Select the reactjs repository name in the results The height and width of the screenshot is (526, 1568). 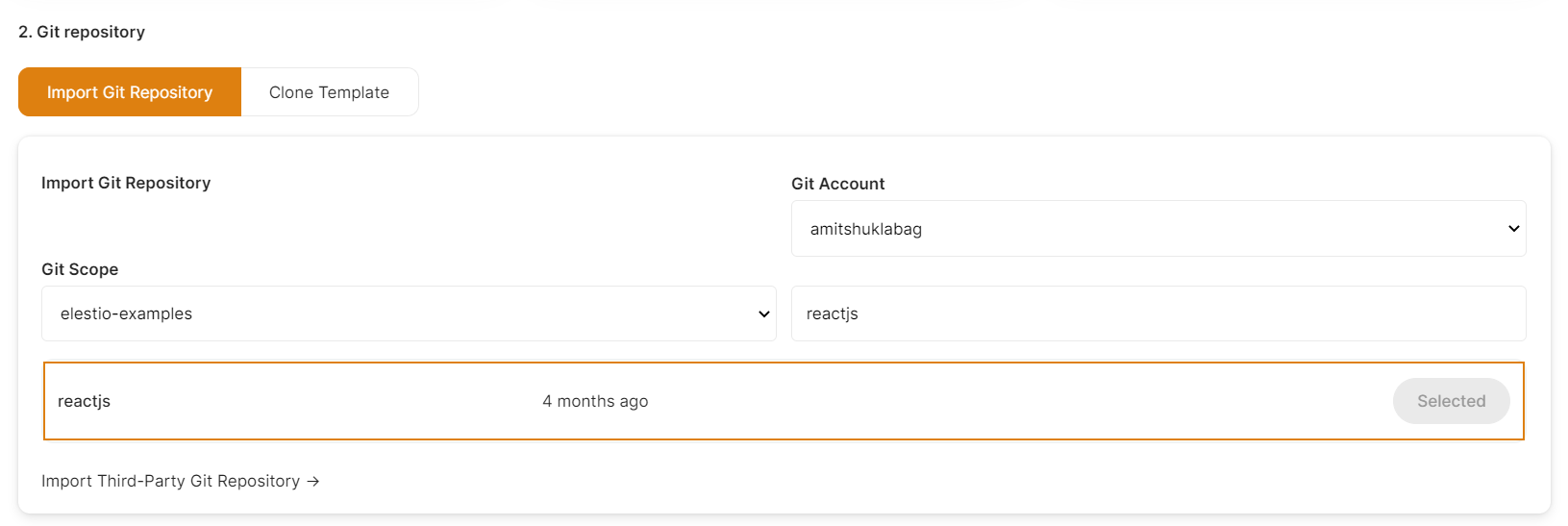click(x=84, y=401)
